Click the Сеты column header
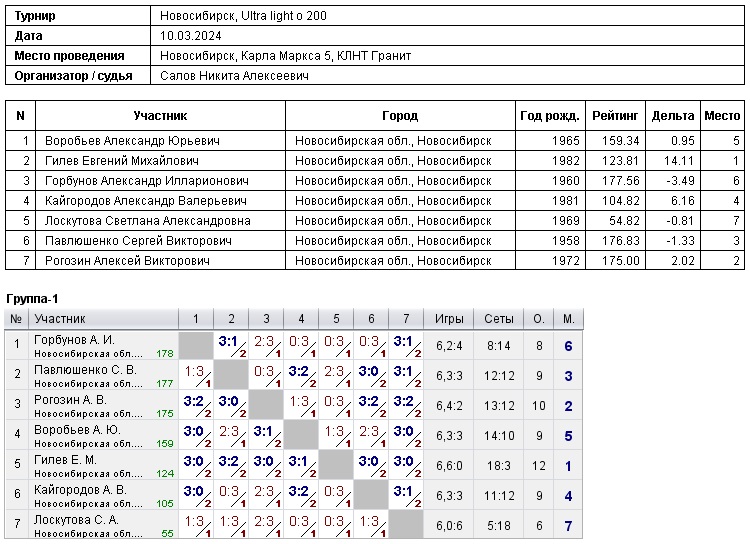The image size is (750, 544). point(499,319)
